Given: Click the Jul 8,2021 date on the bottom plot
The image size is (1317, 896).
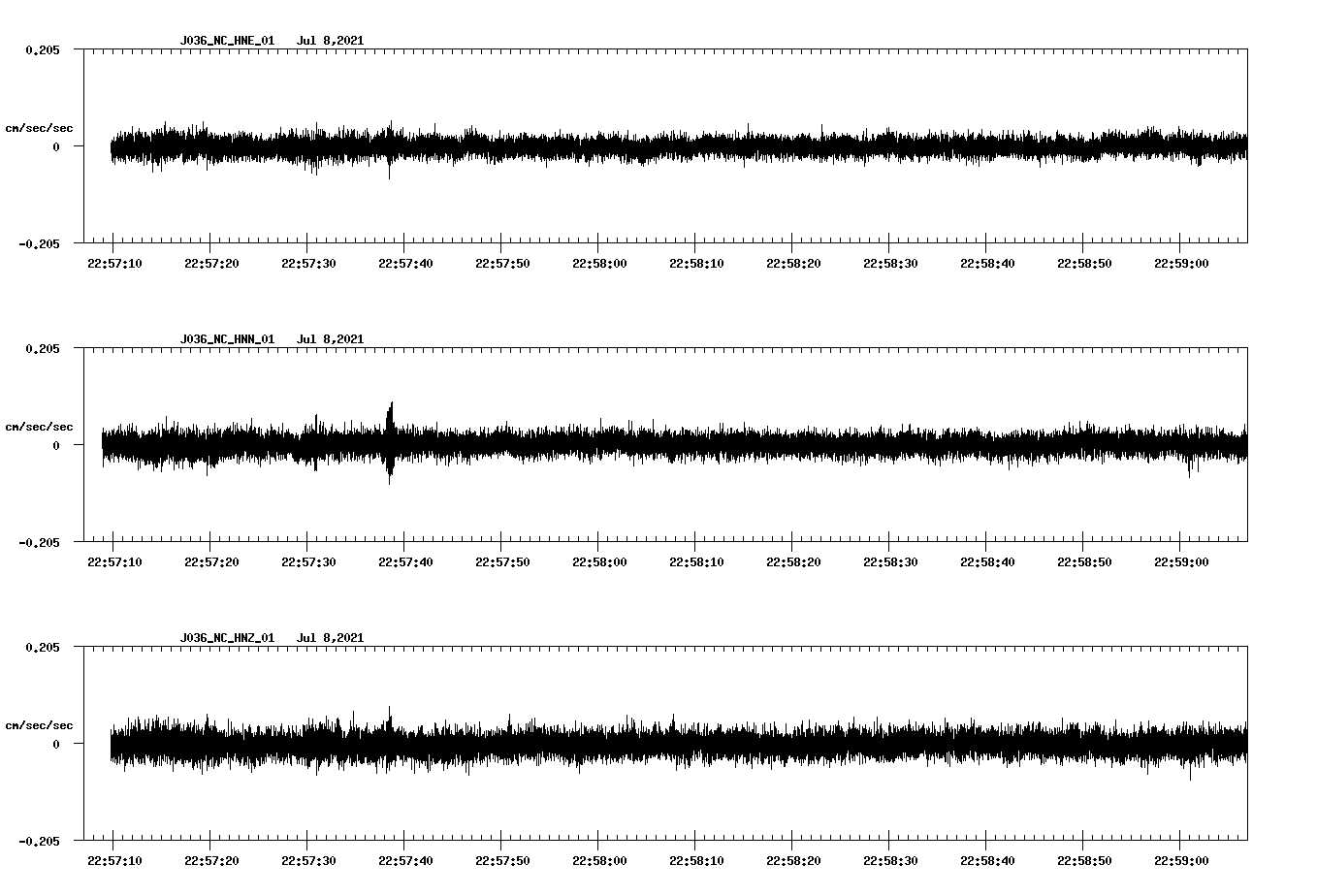Looking at the screenshot, I should pyautogui.click(x=332, y=637).
